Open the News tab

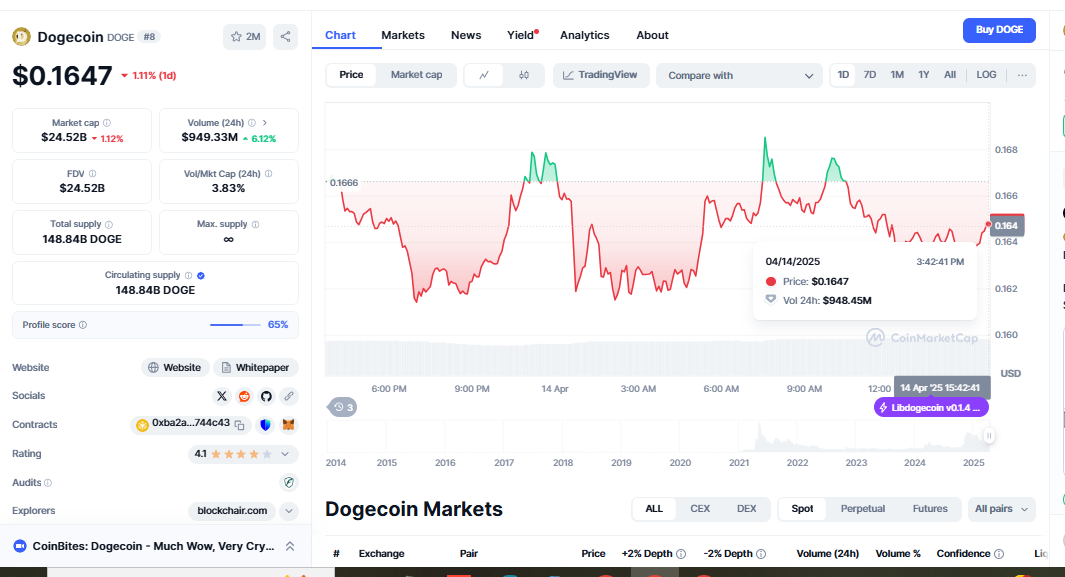(466, 35)
